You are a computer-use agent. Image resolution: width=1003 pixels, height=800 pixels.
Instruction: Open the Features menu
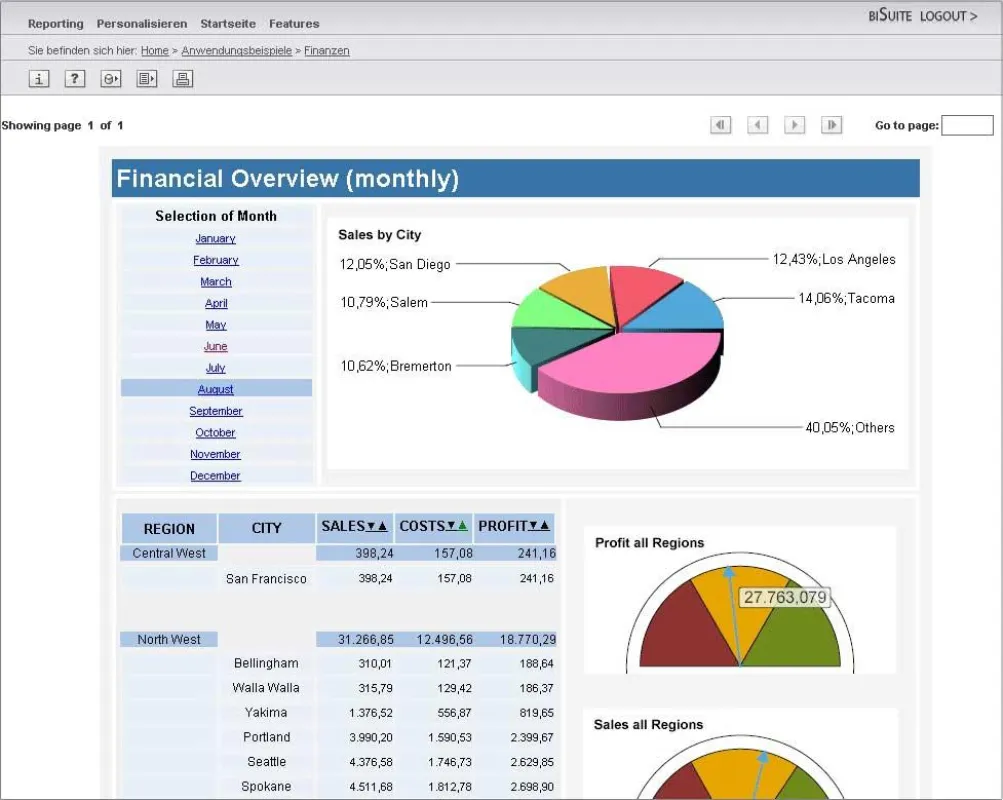pos(294,24)
